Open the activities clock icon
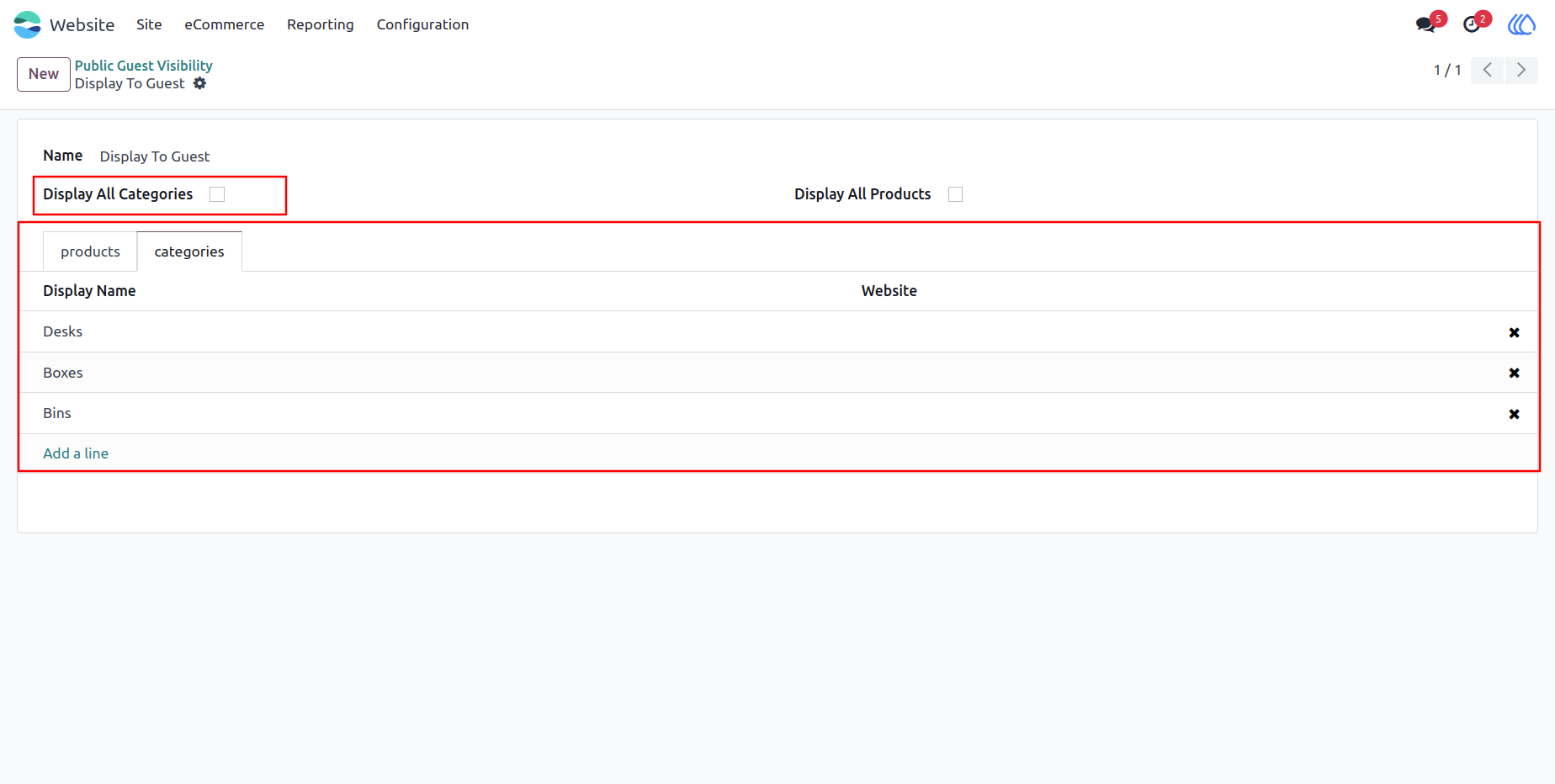 click(x=1472, y=24)
